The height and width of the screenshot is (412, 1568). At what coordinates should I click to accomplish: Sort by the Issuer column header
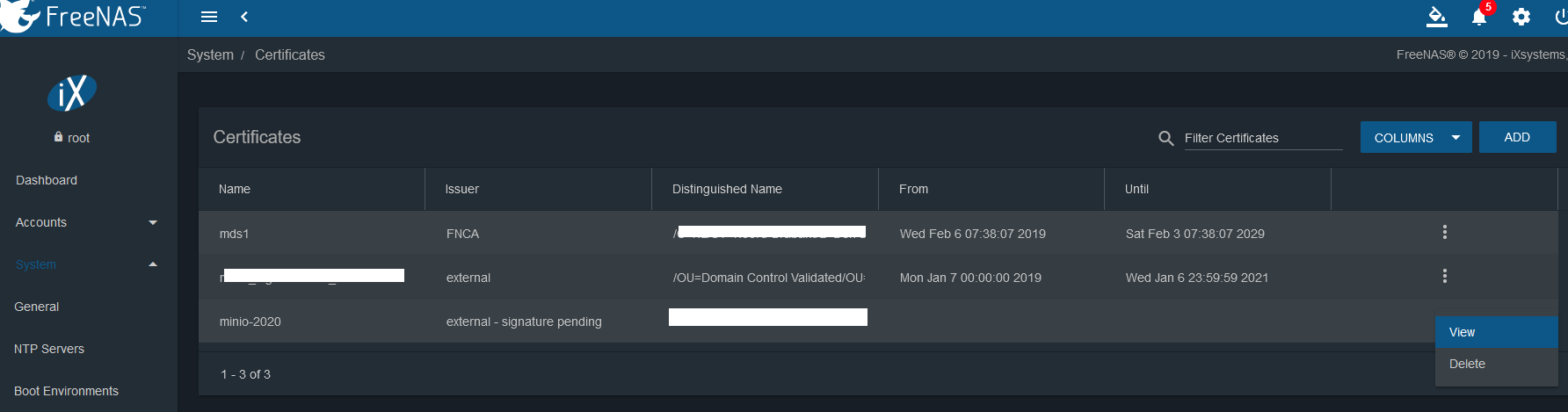point(462,189)
